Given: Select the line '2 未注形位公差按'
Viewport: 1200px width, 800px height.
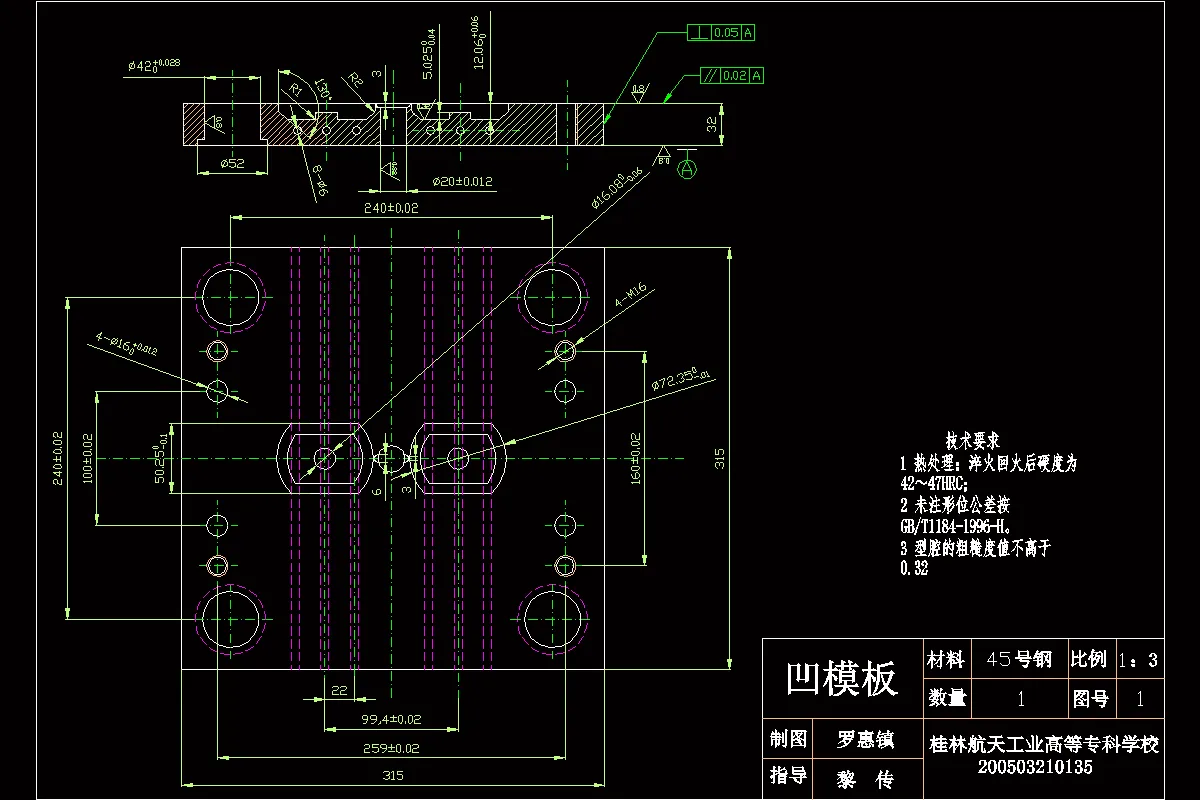Looking at the screenshot, I should (x=954, y=505).
